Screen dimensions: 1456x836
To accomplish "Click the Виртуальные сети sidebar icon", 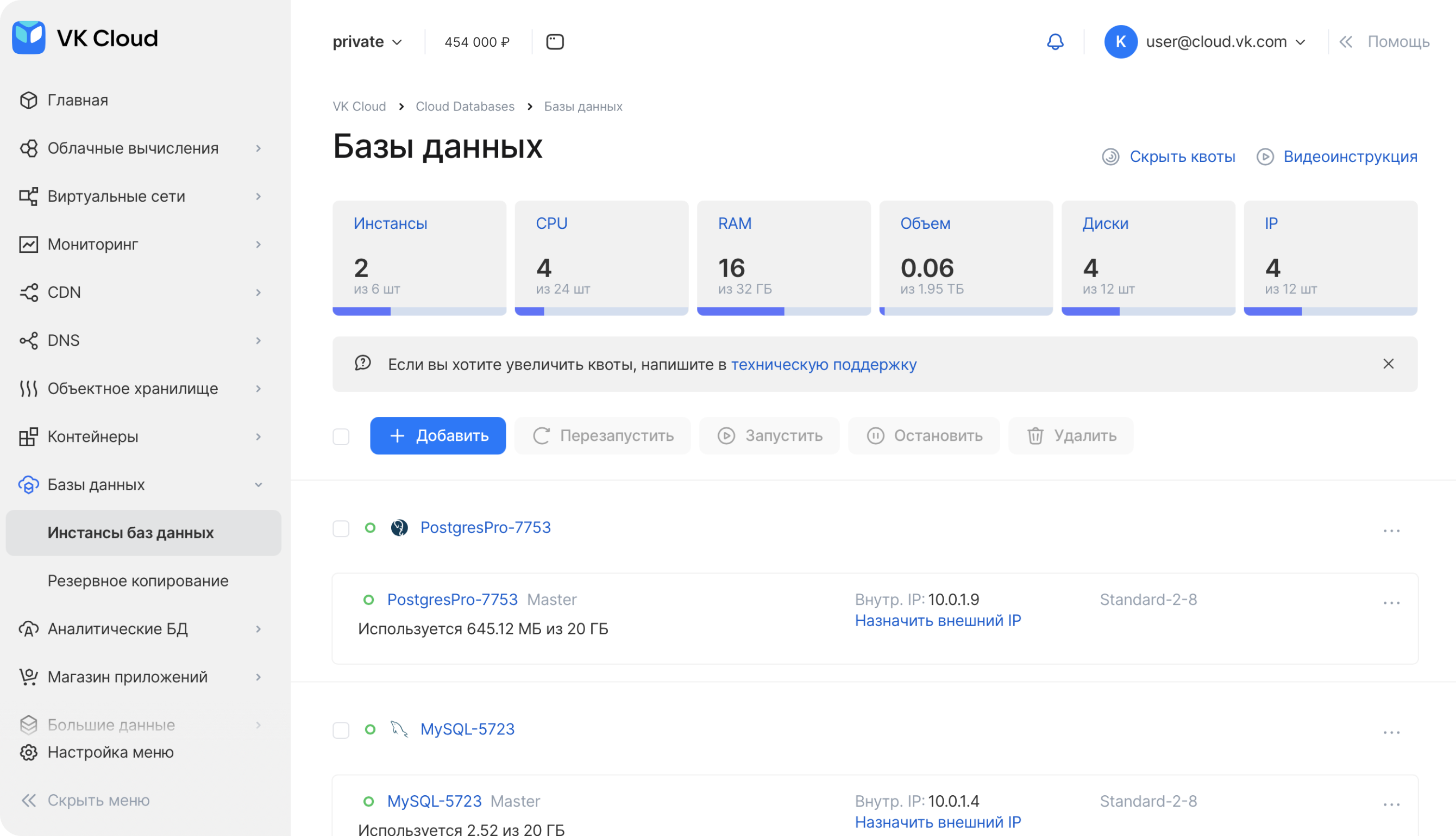I will [29, 196].
